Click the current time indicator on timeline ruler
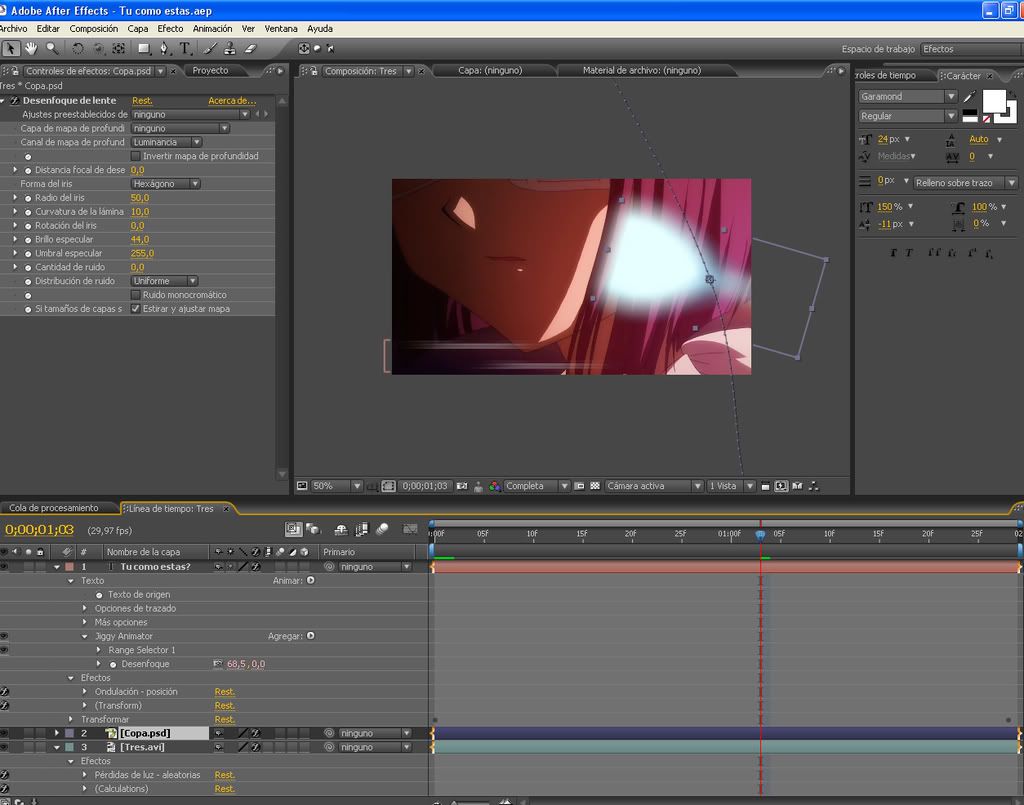 (x=760, y=535)
